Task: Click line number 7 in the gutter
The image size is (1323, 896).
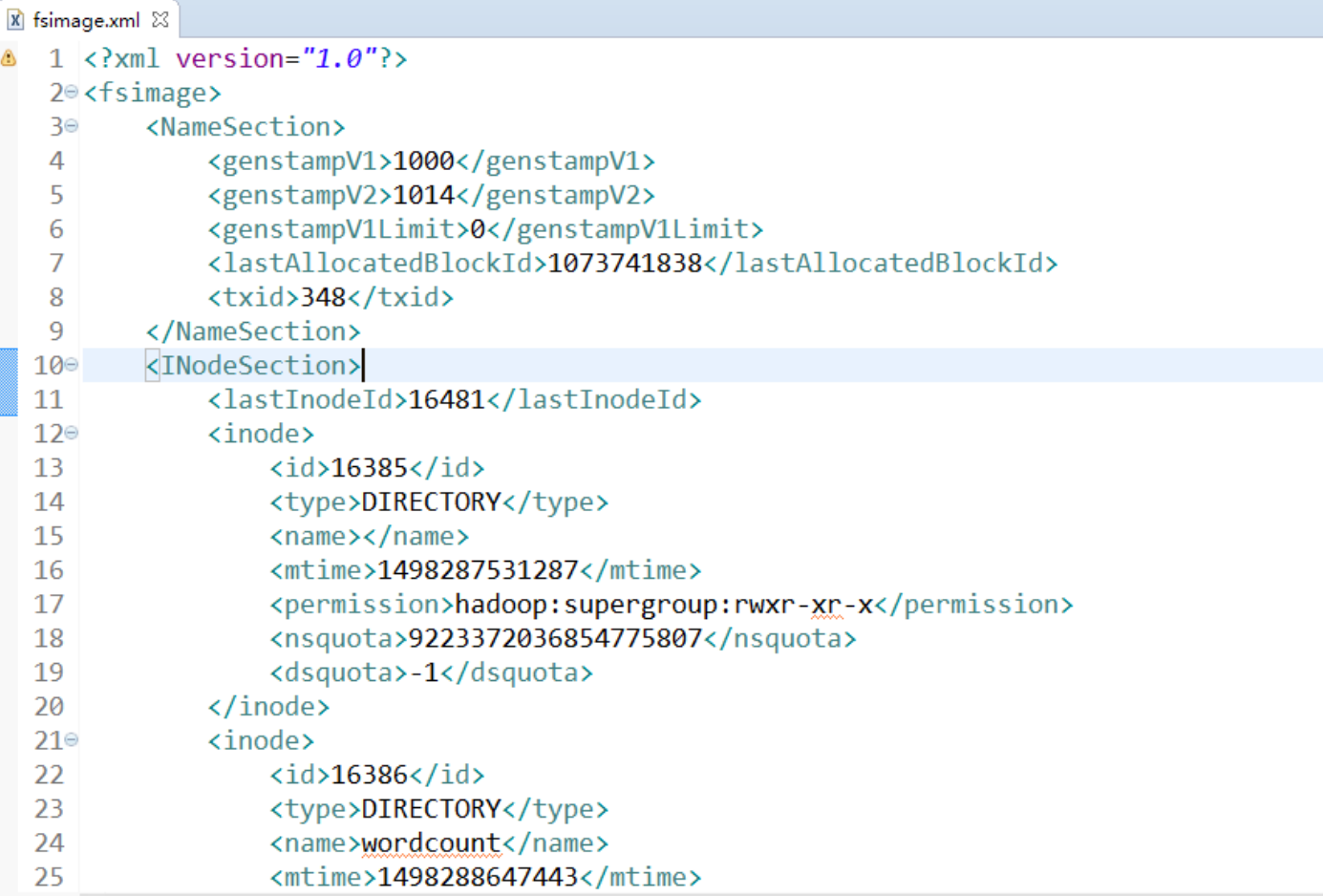Action: click(56, 263)
